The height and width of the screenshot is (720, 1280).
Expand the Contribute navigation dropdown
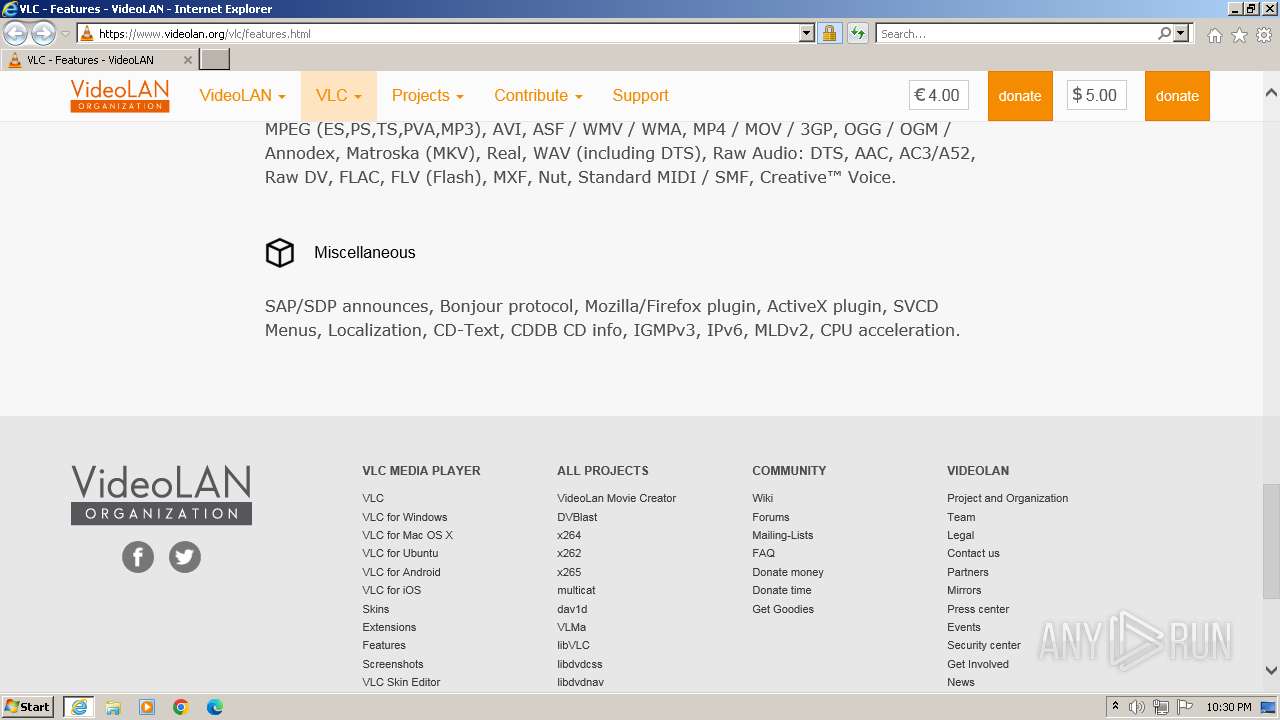coord(538,96)
